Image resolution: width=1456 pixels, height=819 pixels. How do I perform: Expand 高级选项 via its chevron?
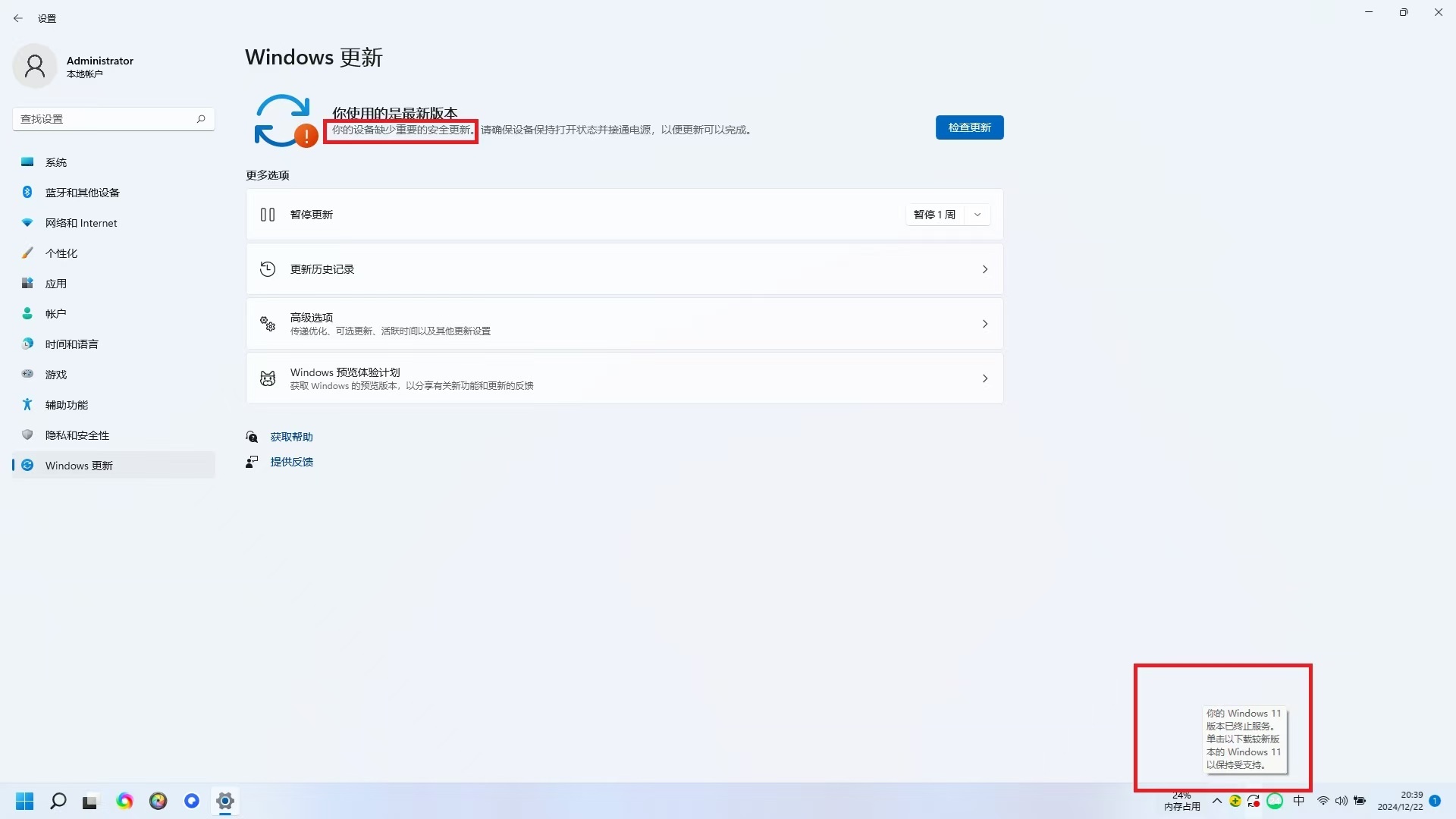pyautogui.click(x=984, y=323)
